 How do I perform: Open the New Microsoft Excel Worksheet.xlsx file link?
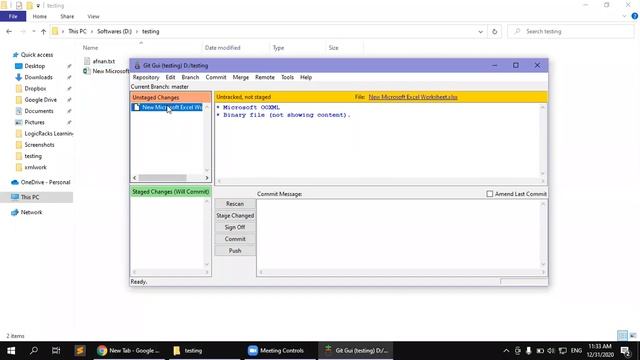[413, 97]
